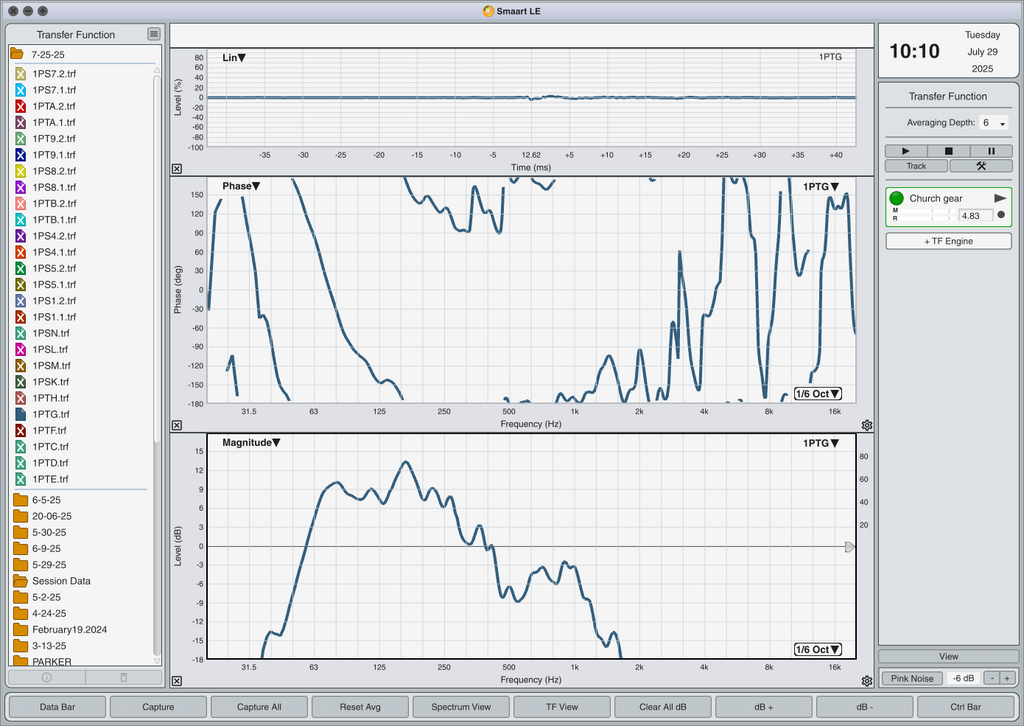
Task: Click the Clear All dB button
Action: (663, 707)
